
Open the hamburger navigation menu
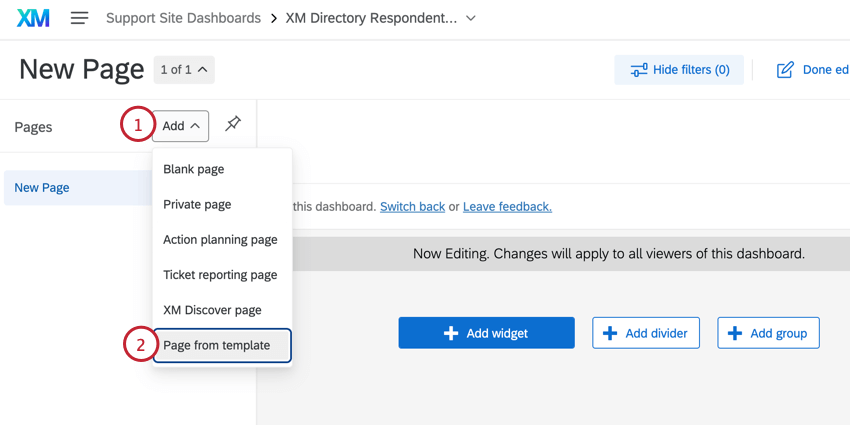[x=80, y=18]
